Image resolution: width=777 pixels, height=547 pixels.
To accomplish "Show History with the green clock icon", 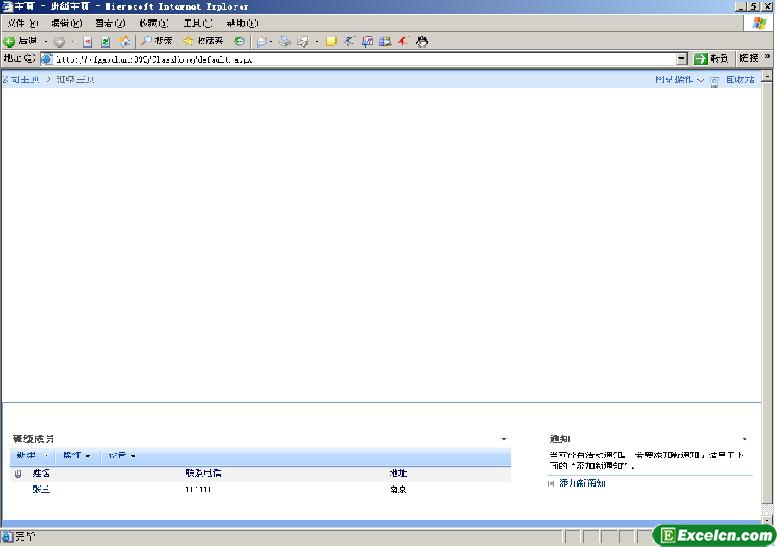I will (x=239, y=41).
